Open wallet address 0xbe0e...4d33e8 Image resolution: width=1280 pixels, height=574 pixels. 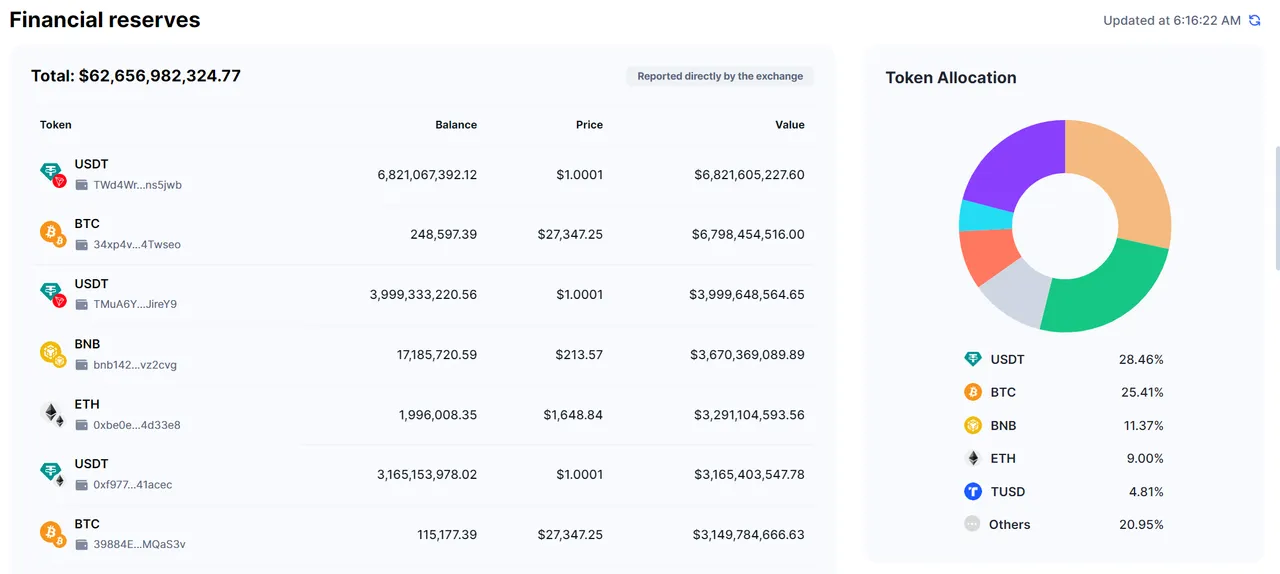[137, 425]
